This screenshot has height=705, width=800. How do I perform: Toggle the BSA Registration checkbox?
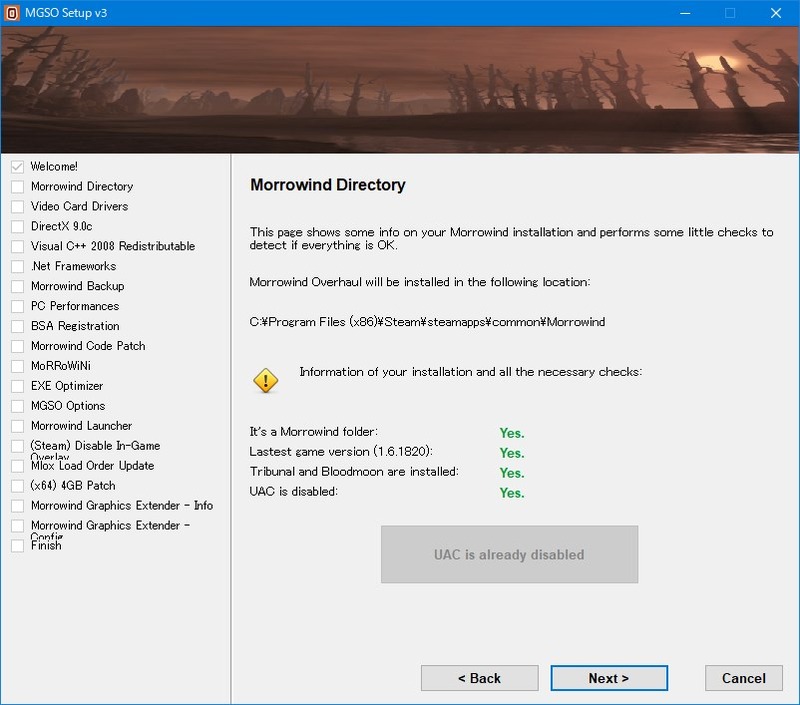tap(17, 326)
